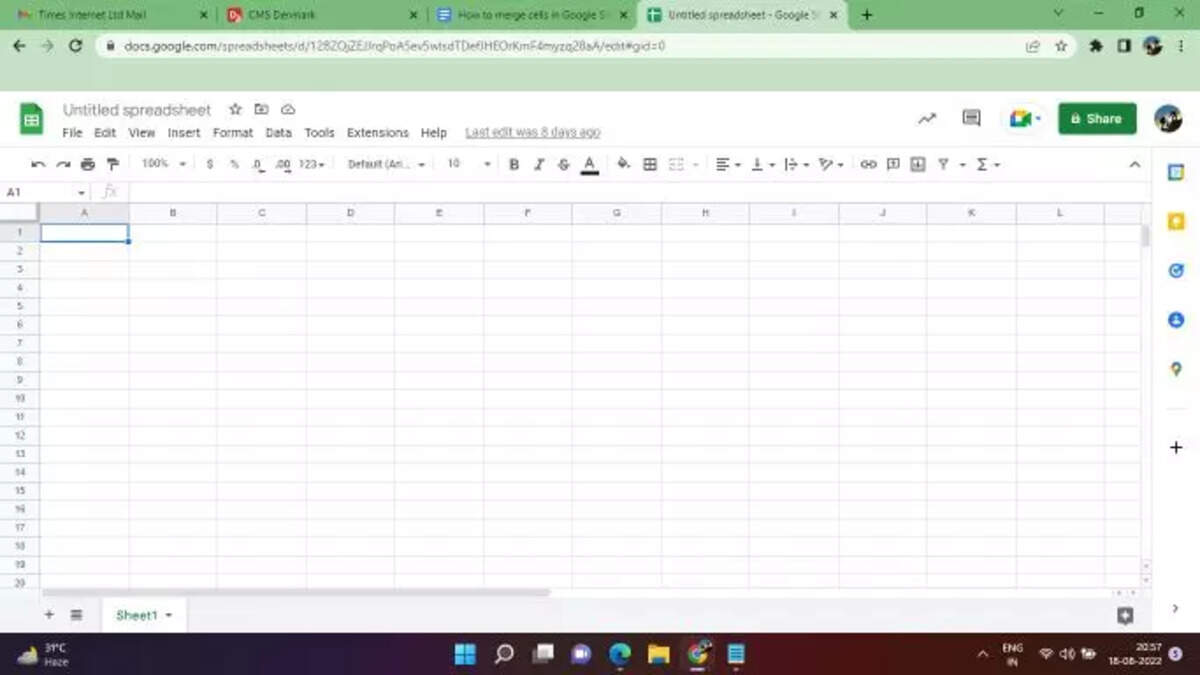Open comment history icon

coord(971,118)
